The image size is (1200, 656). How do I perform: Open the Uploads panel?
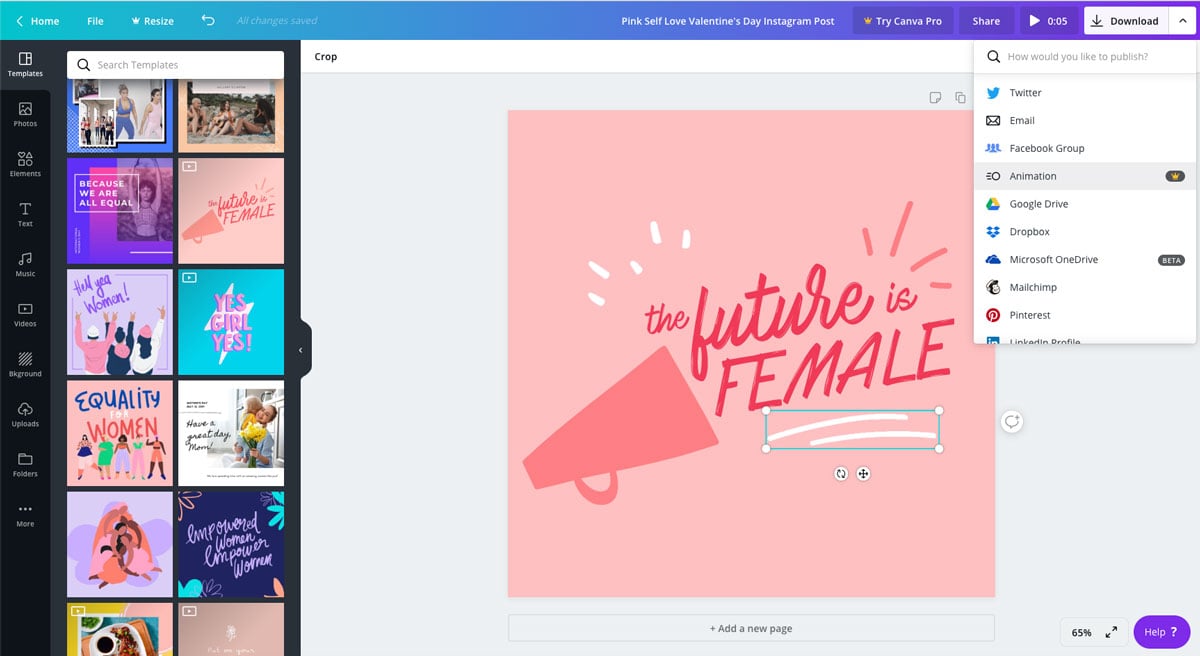(25, 414)
